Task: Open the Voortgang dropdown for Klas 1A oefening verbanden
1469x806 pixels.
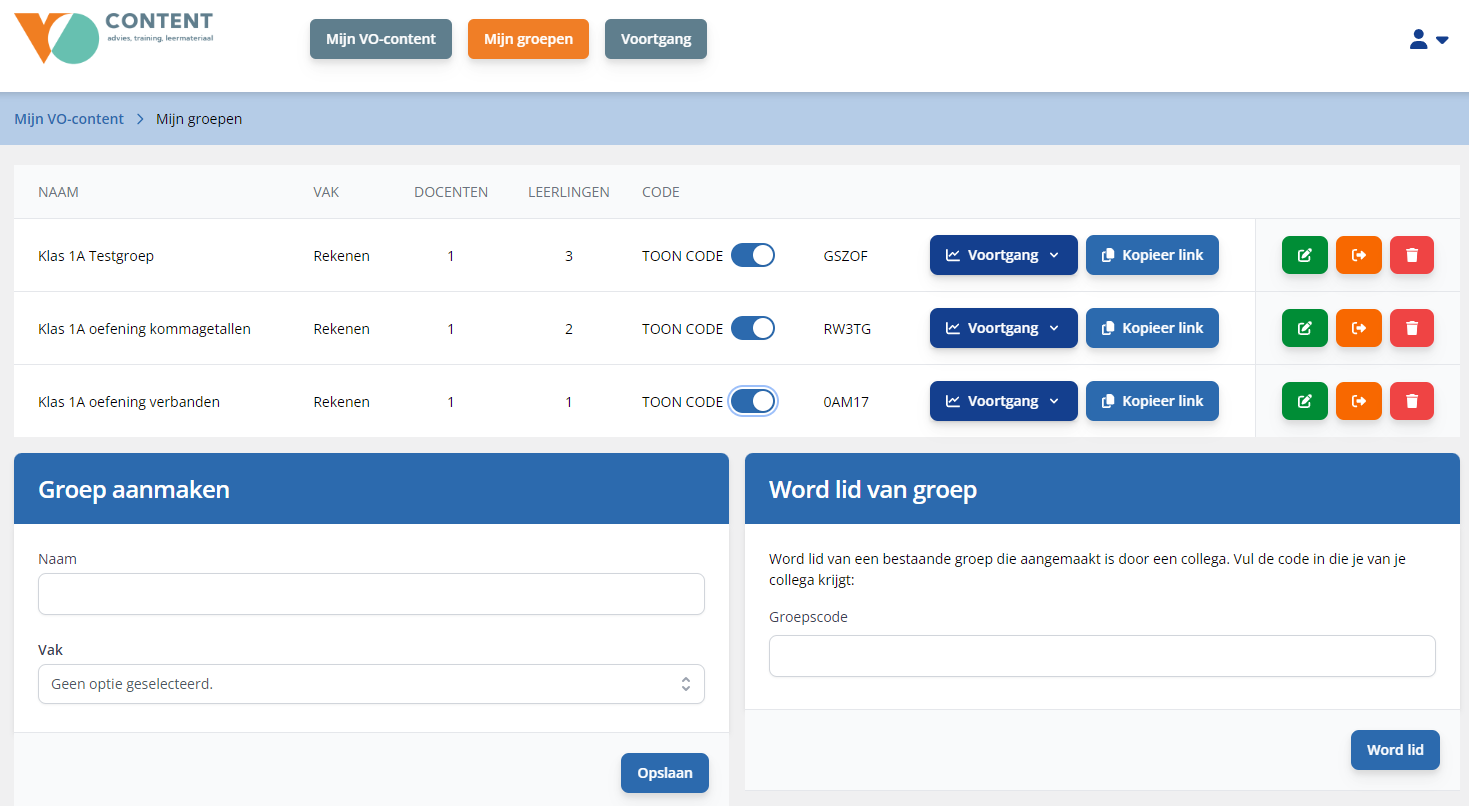Action: pyautogui.click(x=1003, y=401)
